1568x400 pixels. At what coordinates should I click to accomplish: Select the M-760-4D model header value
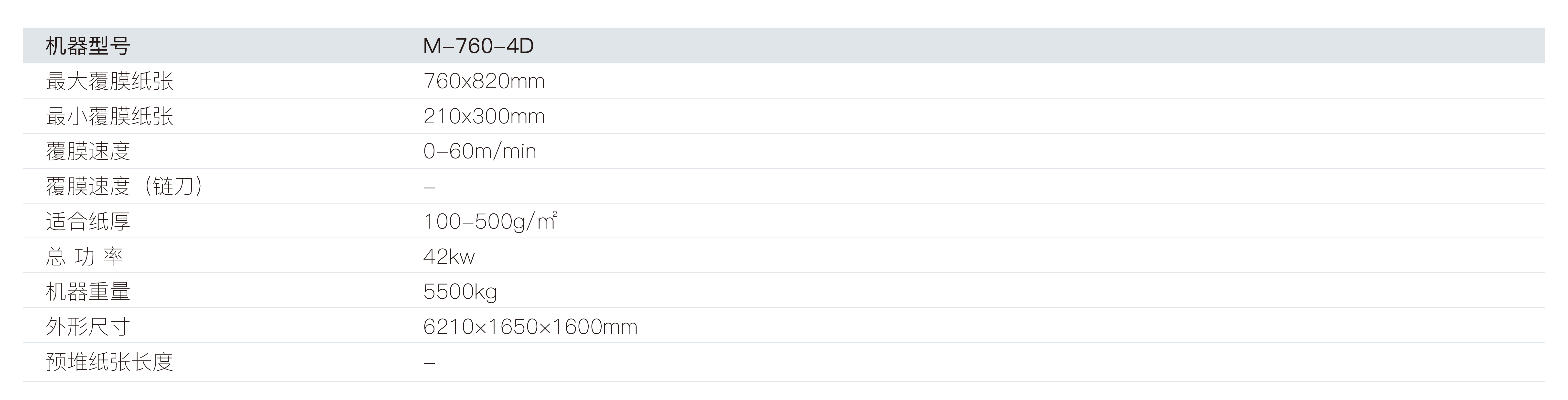point(478,46)
